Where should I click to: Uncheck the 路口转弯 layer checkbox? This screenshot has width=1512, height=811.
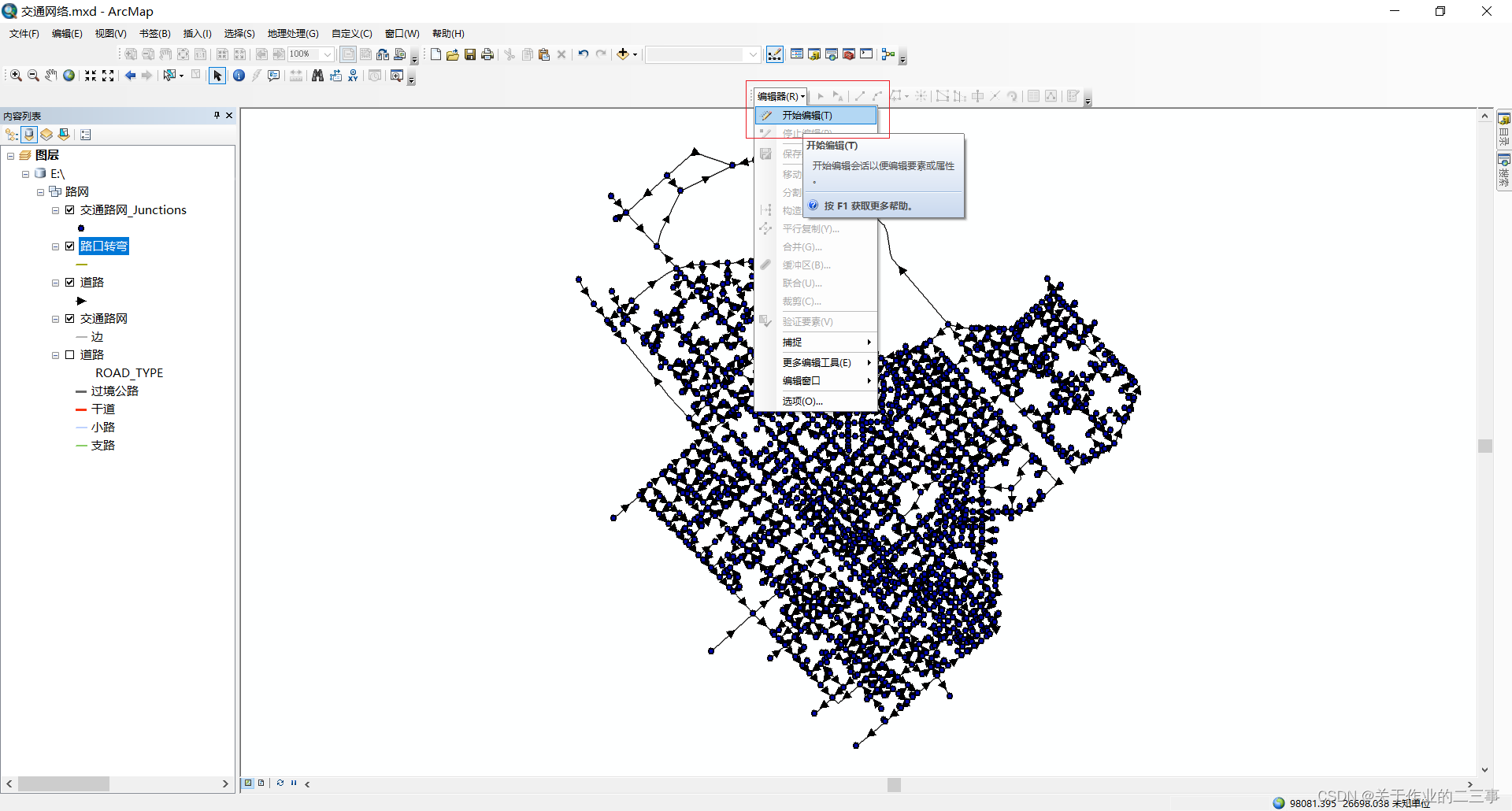tap(70, 246)
